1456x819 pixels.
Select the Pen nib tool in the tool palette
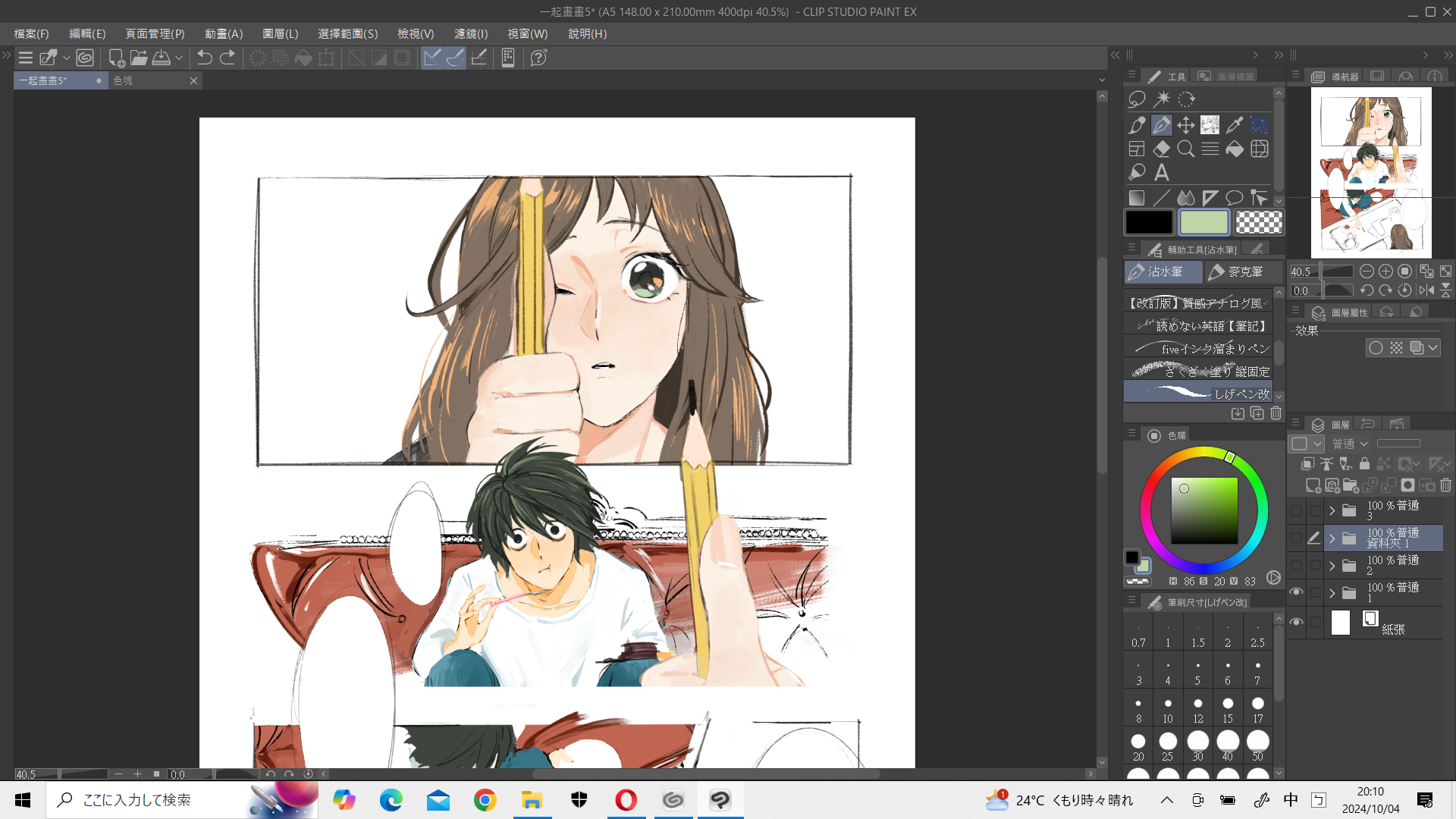click(x=1161, y=124)
